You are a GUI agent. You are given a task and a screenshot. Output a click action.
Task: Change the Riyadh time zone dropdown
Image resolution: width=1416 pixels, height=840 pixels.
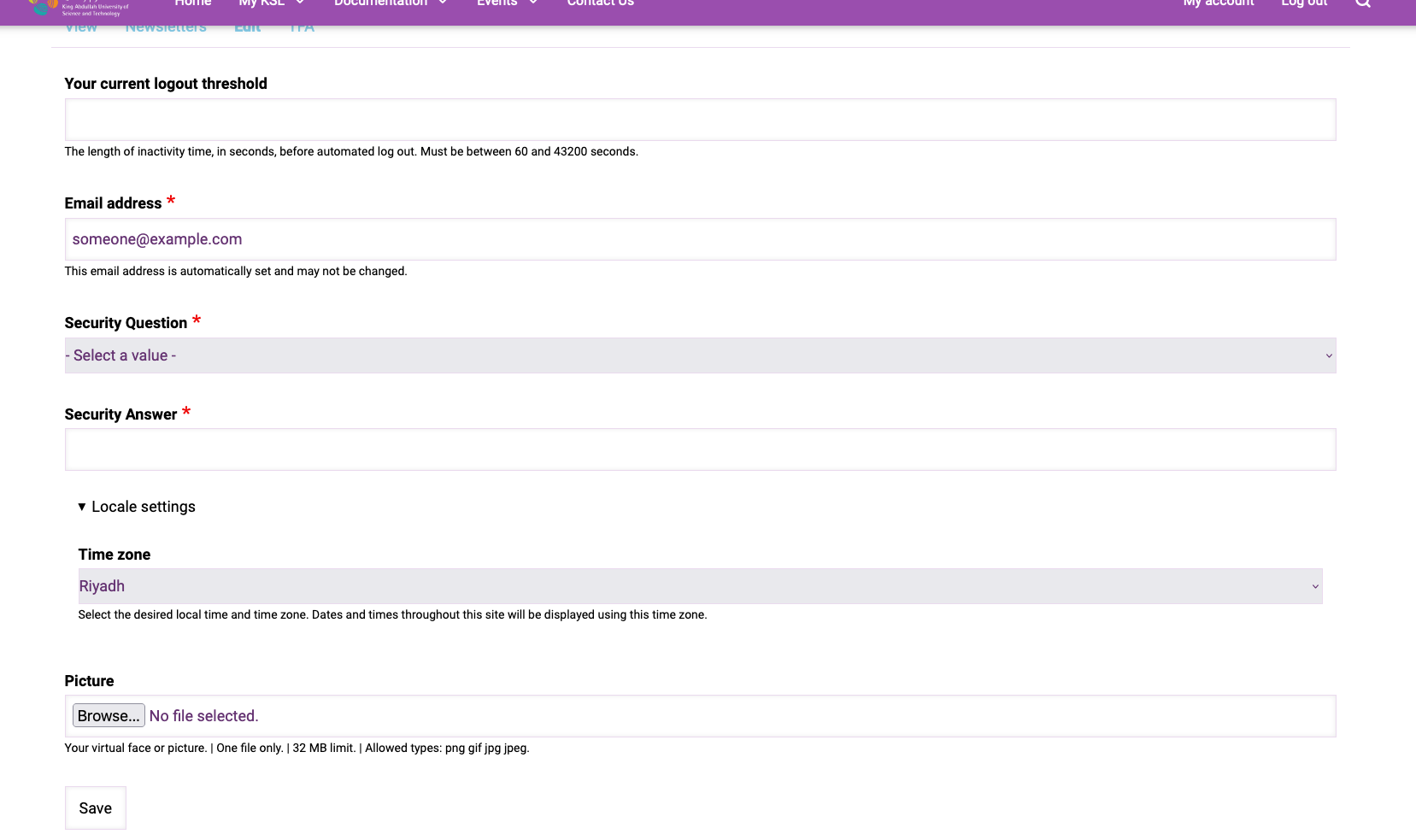pos(700,586)
